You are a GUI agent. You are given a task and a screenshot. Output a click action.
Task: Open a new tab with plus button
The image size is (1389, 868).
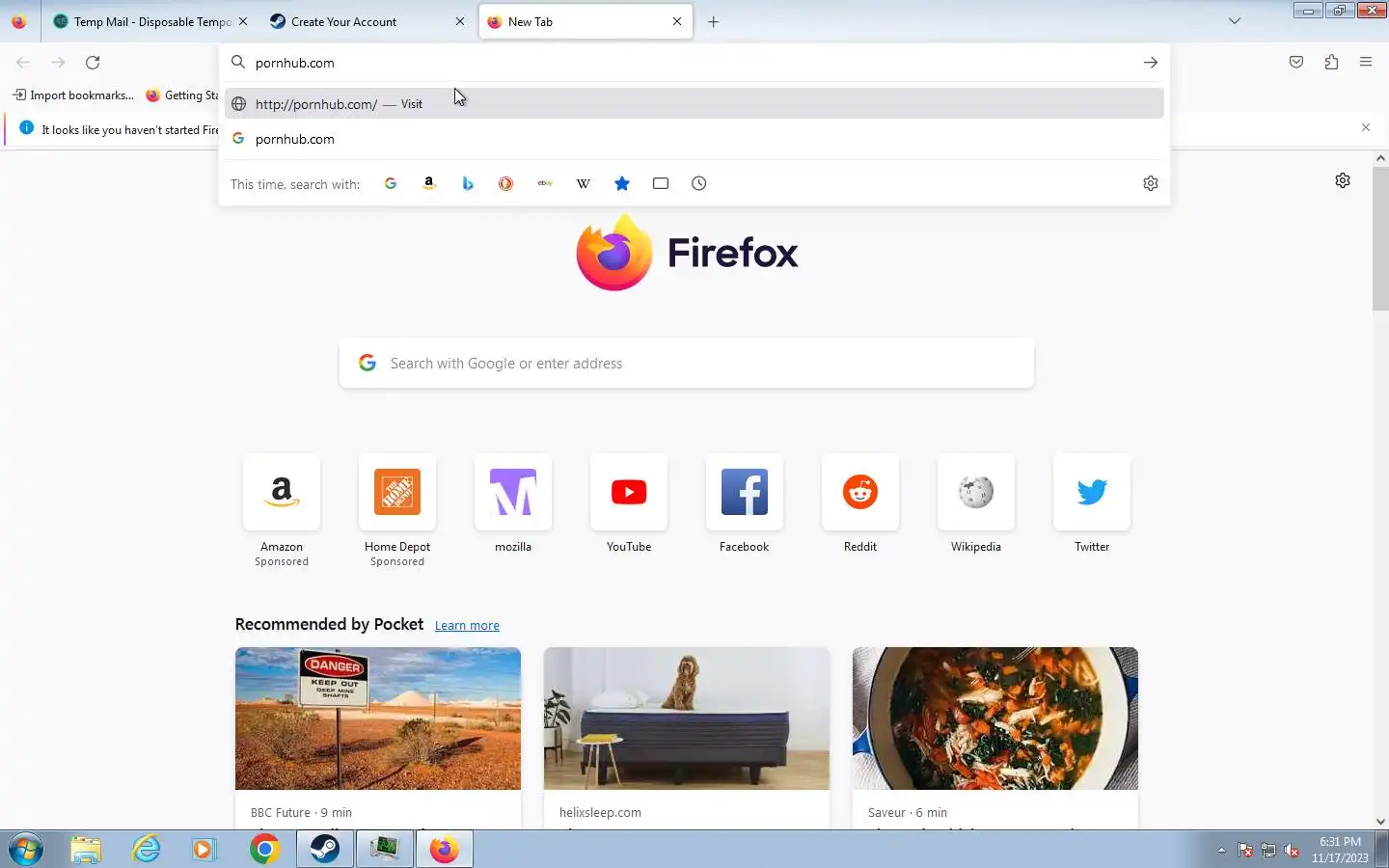pyautogui.click(x=713, y=21)
